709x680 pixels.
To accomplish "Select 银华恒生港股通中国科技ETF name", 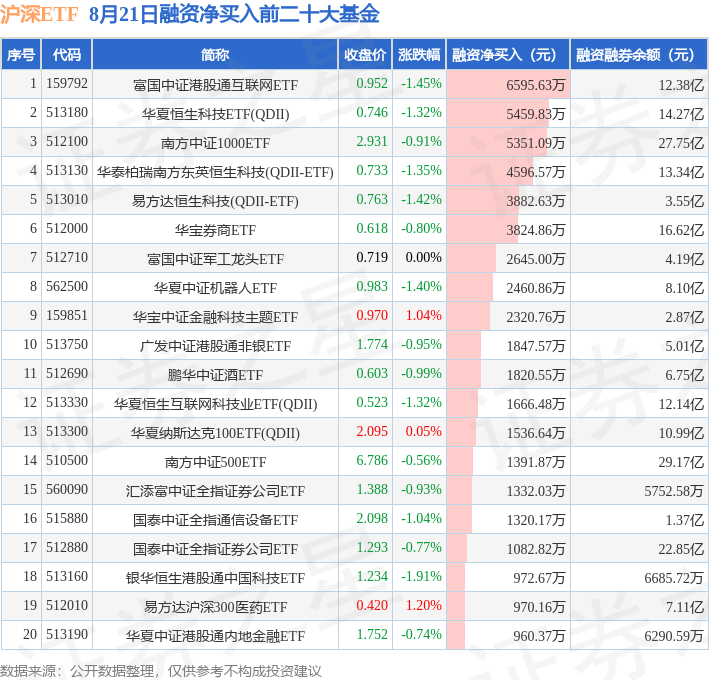I will point(215,578).
